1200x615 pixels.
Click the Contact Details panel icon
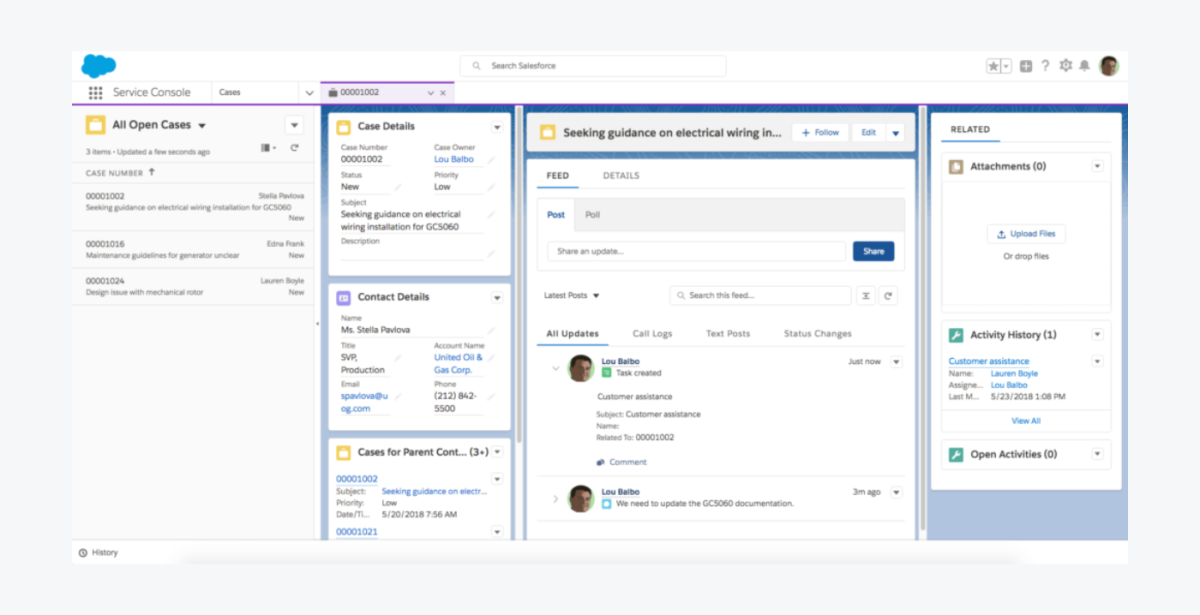tap(343, 297)
